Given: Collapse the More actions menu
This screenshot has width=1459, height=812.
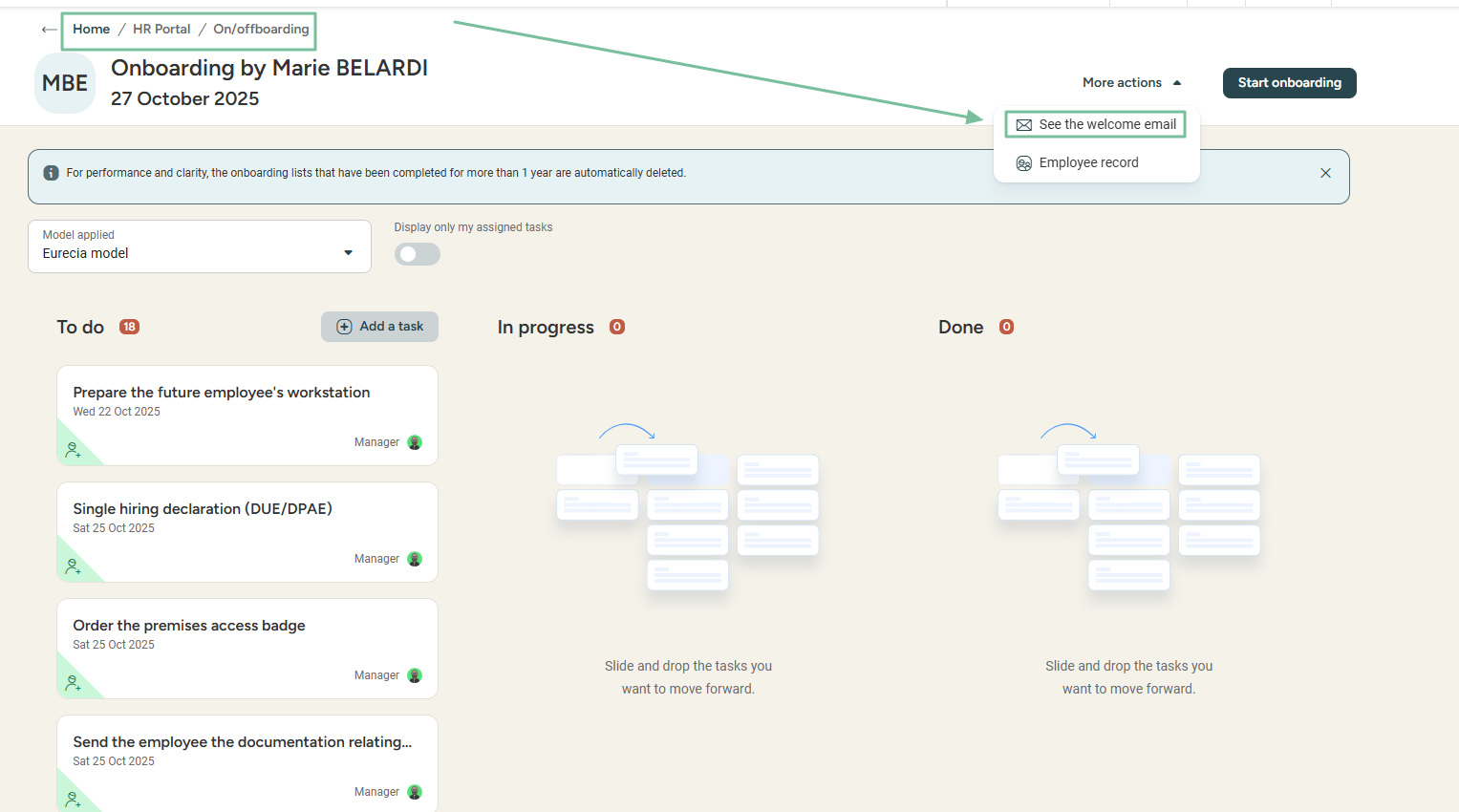Looking at the screenshot, I should 1131,83.
